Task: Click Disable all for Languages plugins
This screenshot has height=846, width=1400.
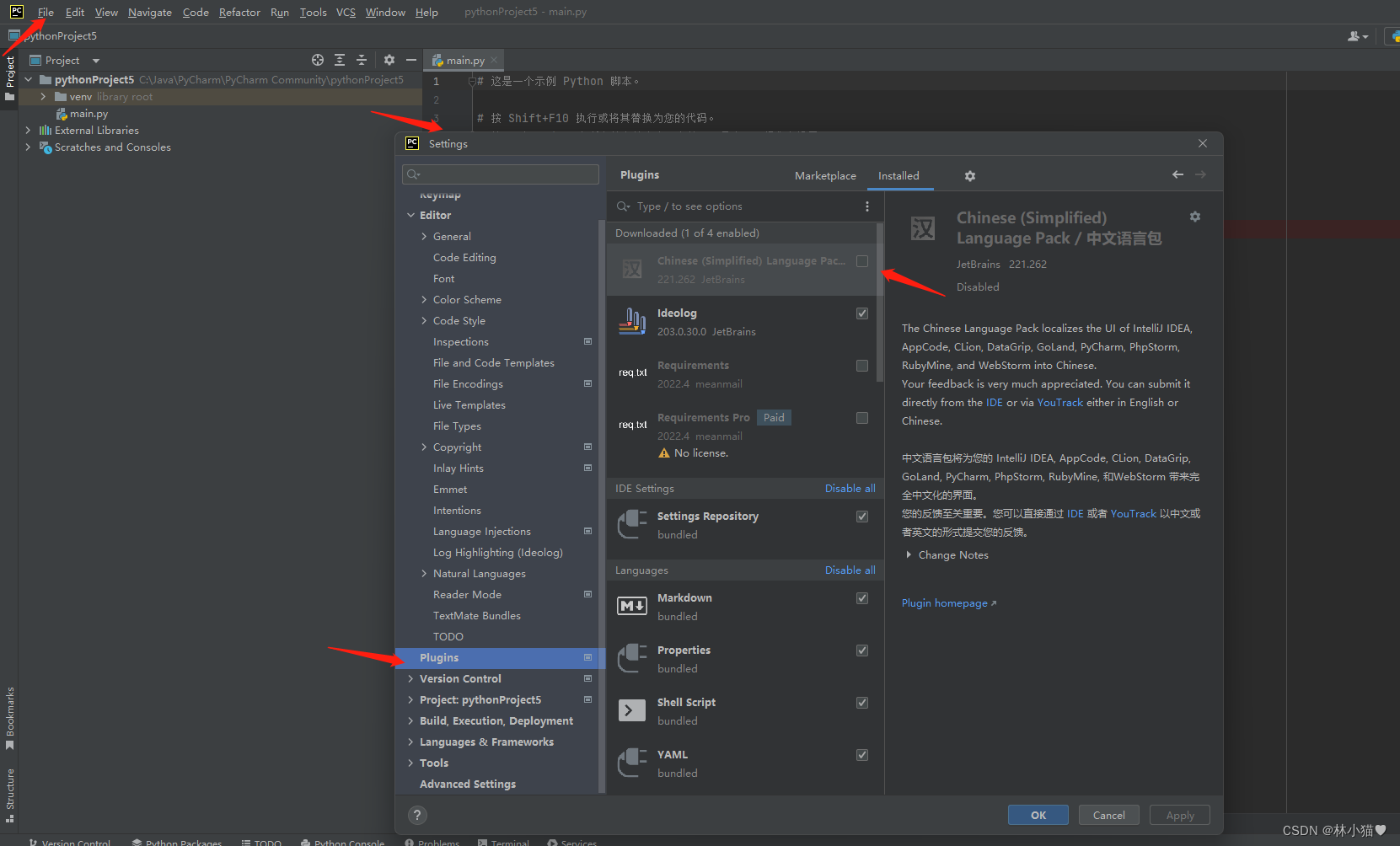Action: (850, 570)
